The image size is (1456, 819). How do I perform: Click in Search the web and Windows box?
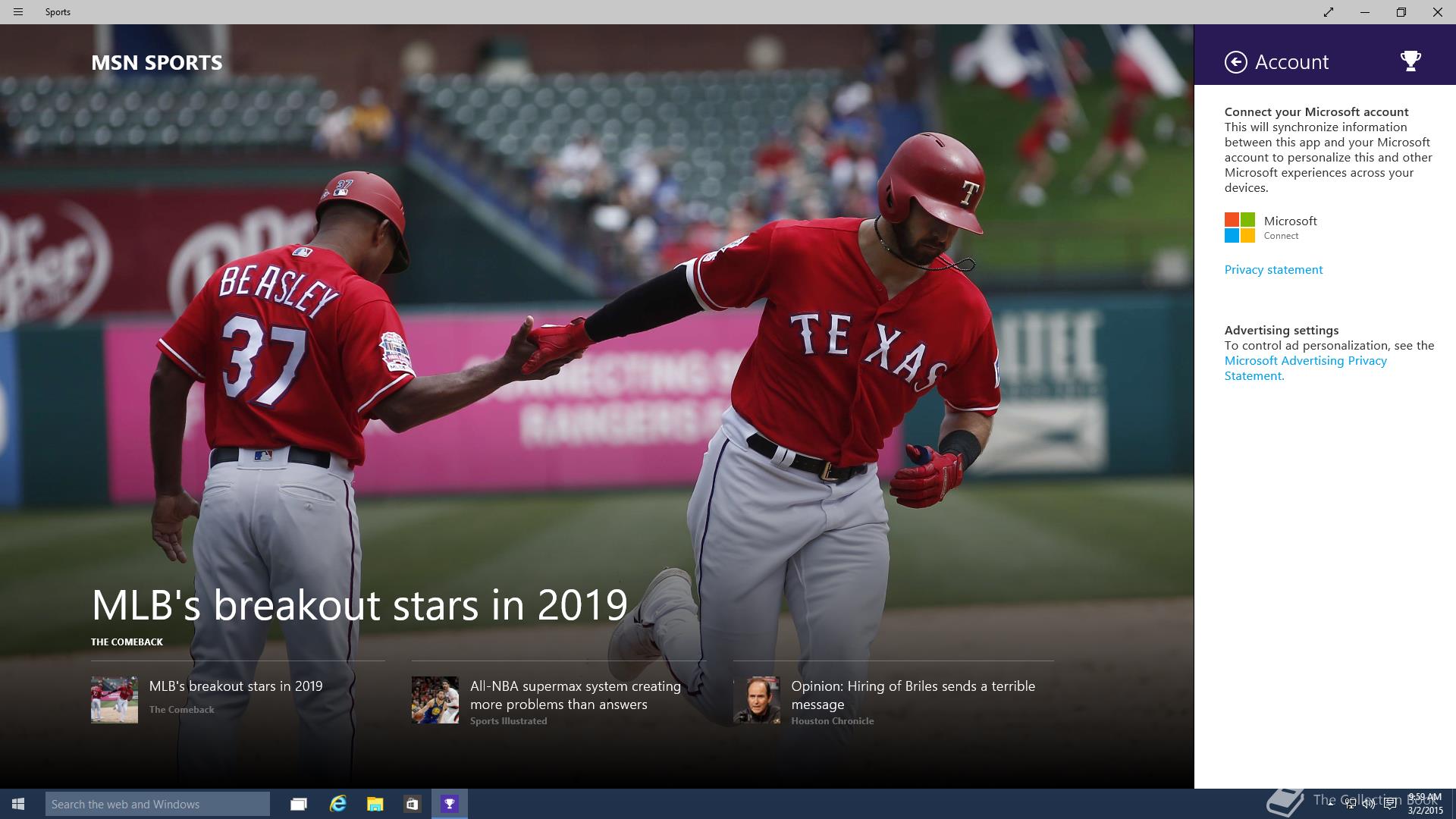pos(158,804)
